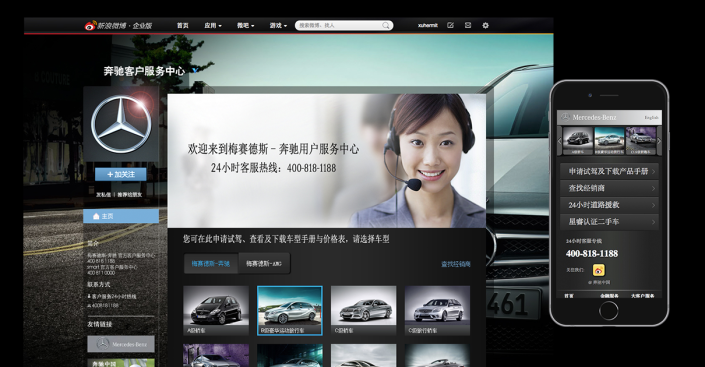
Task: Open the 查找经销商 link
Action: [455, 264]
